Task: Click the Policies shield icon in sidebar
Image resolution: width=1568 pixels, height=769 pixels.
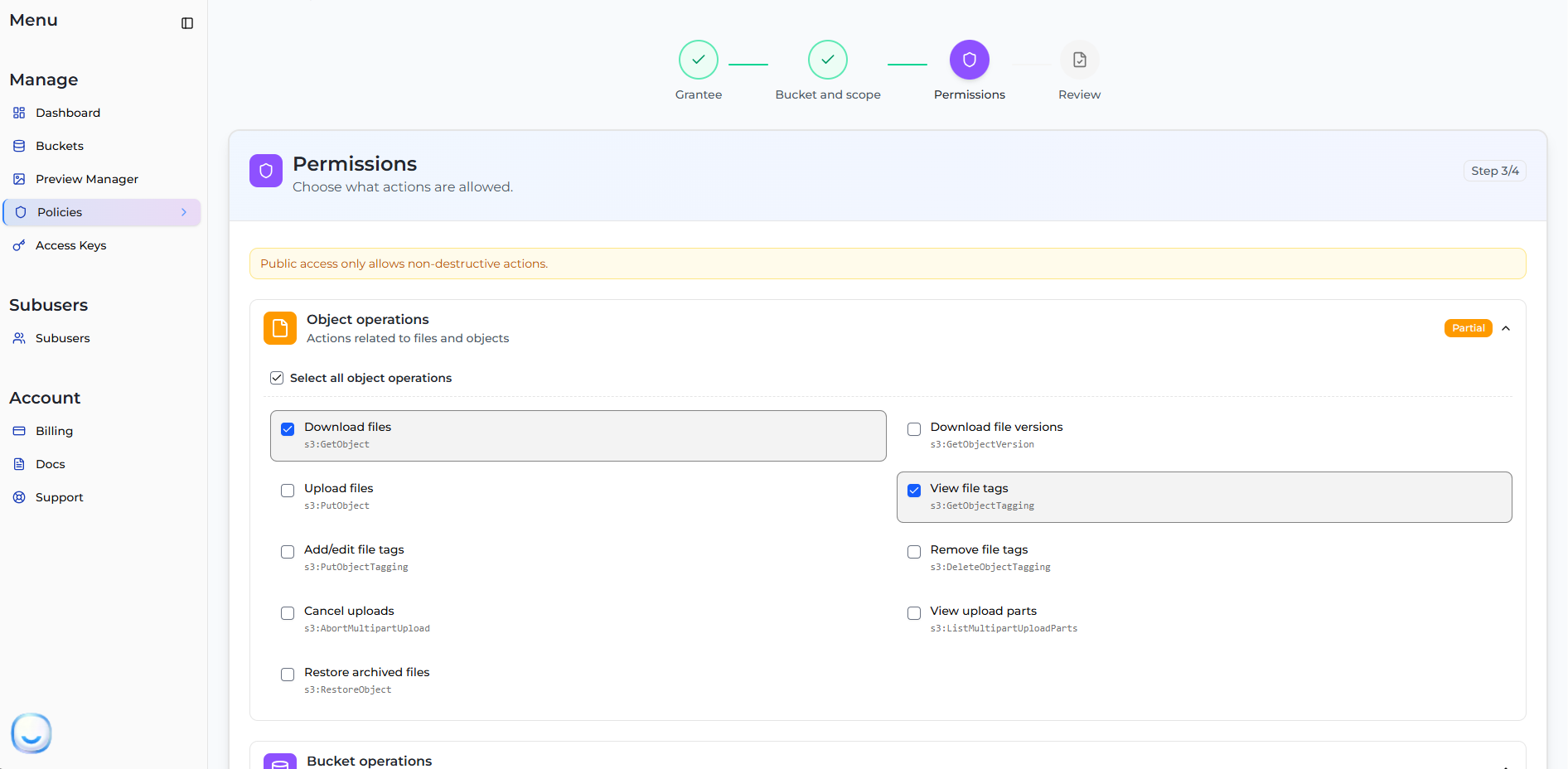Action: (x=21, y=212)
